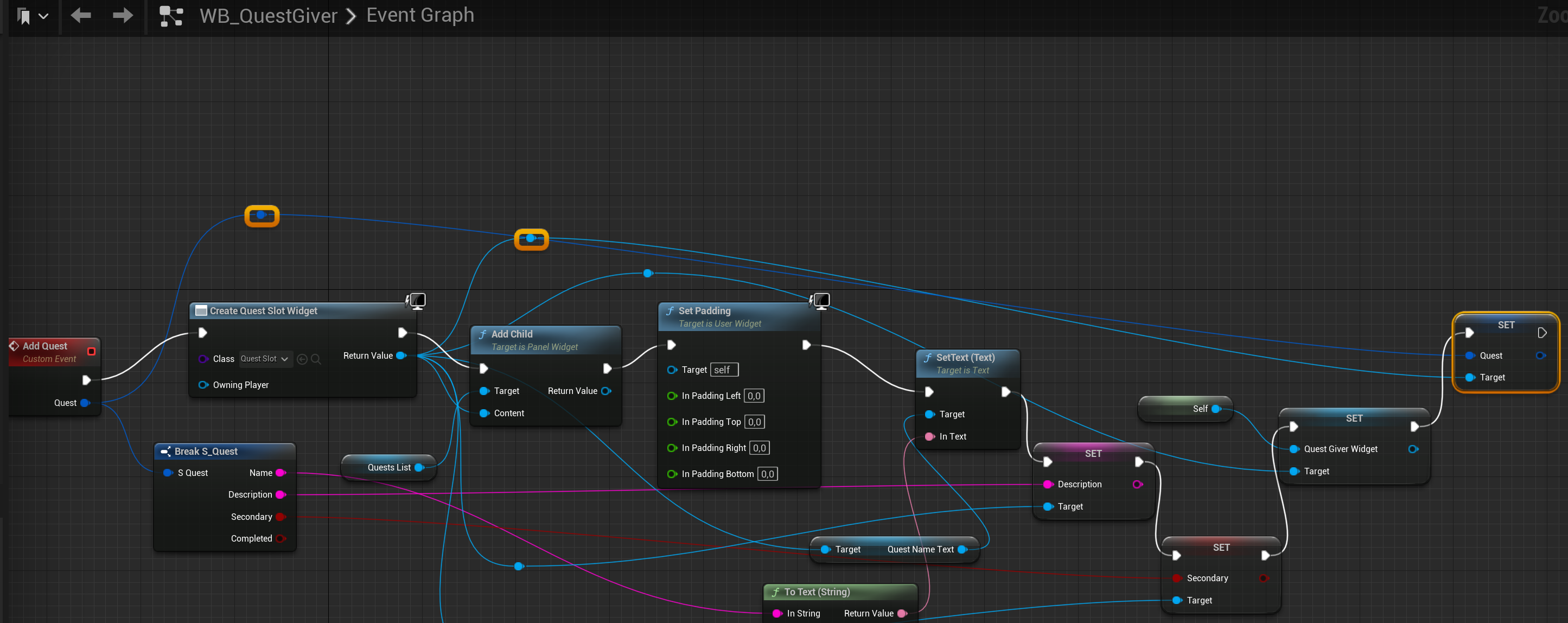
Task: Click the In Padding Left value field
Action: [754, 396]
